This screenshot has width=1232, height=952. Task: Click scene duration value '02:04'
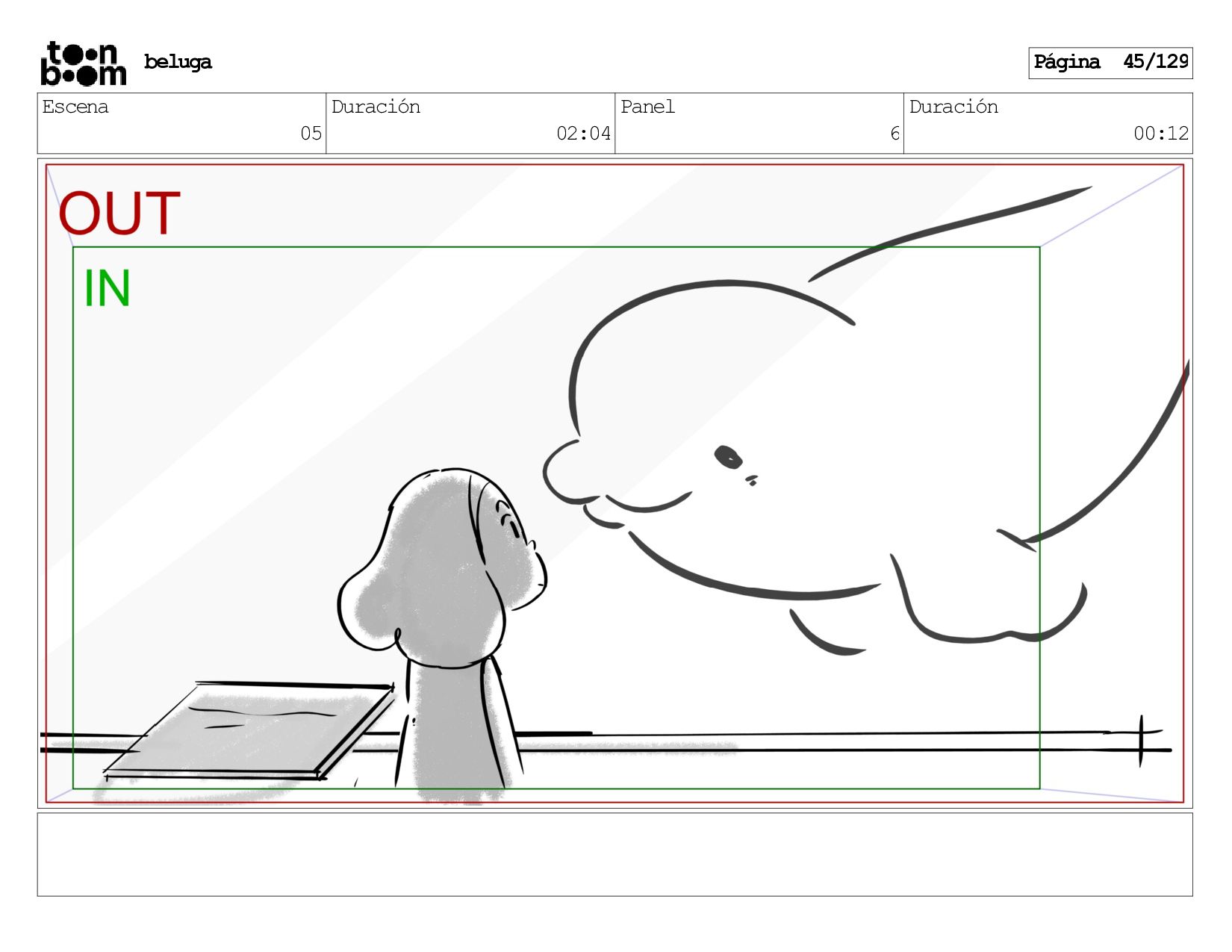click(583, 134)
